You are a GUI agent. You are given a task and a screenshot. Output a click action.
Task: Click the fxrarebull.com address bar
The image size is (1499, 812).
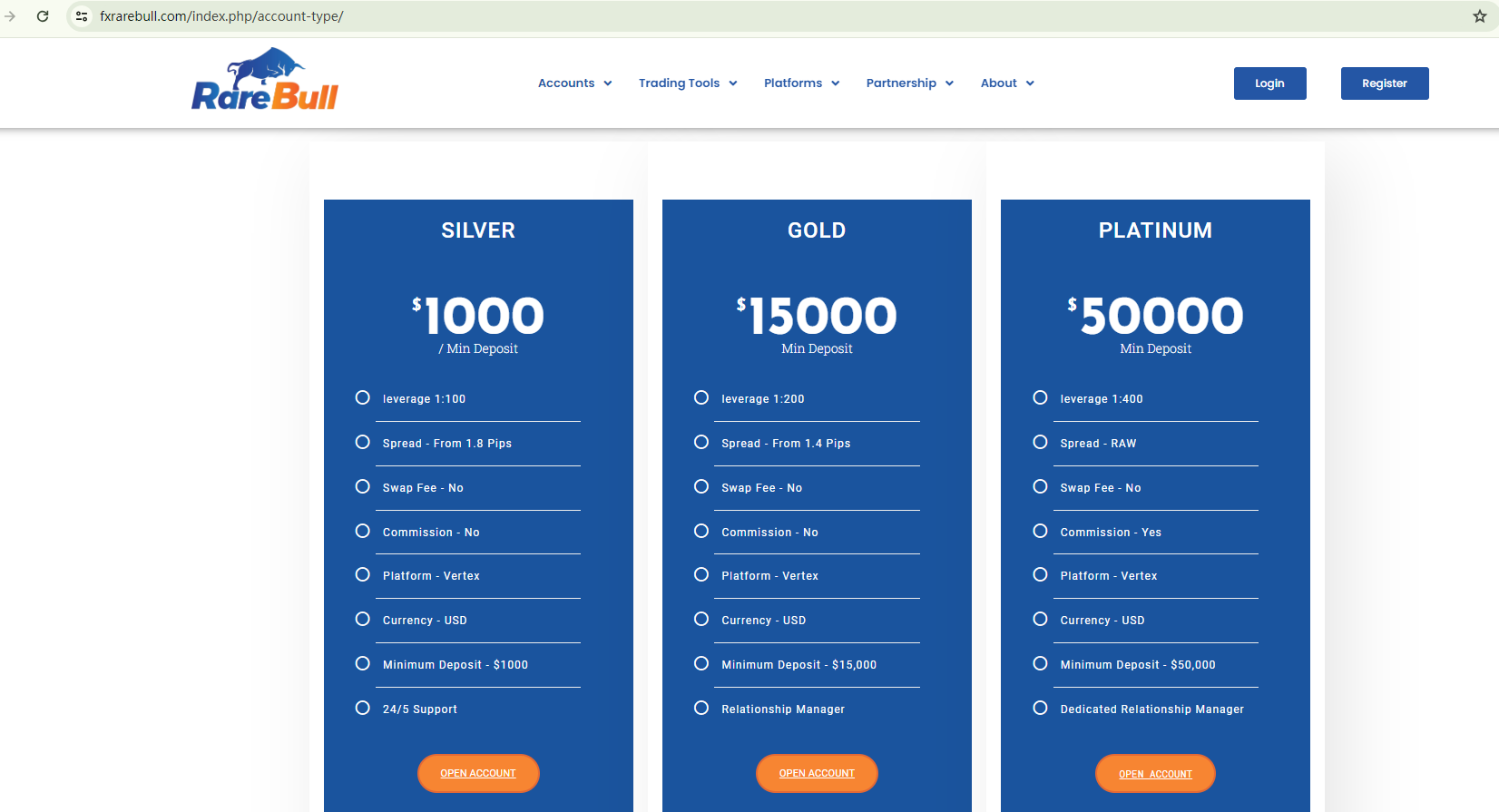(x=221, y=16)
